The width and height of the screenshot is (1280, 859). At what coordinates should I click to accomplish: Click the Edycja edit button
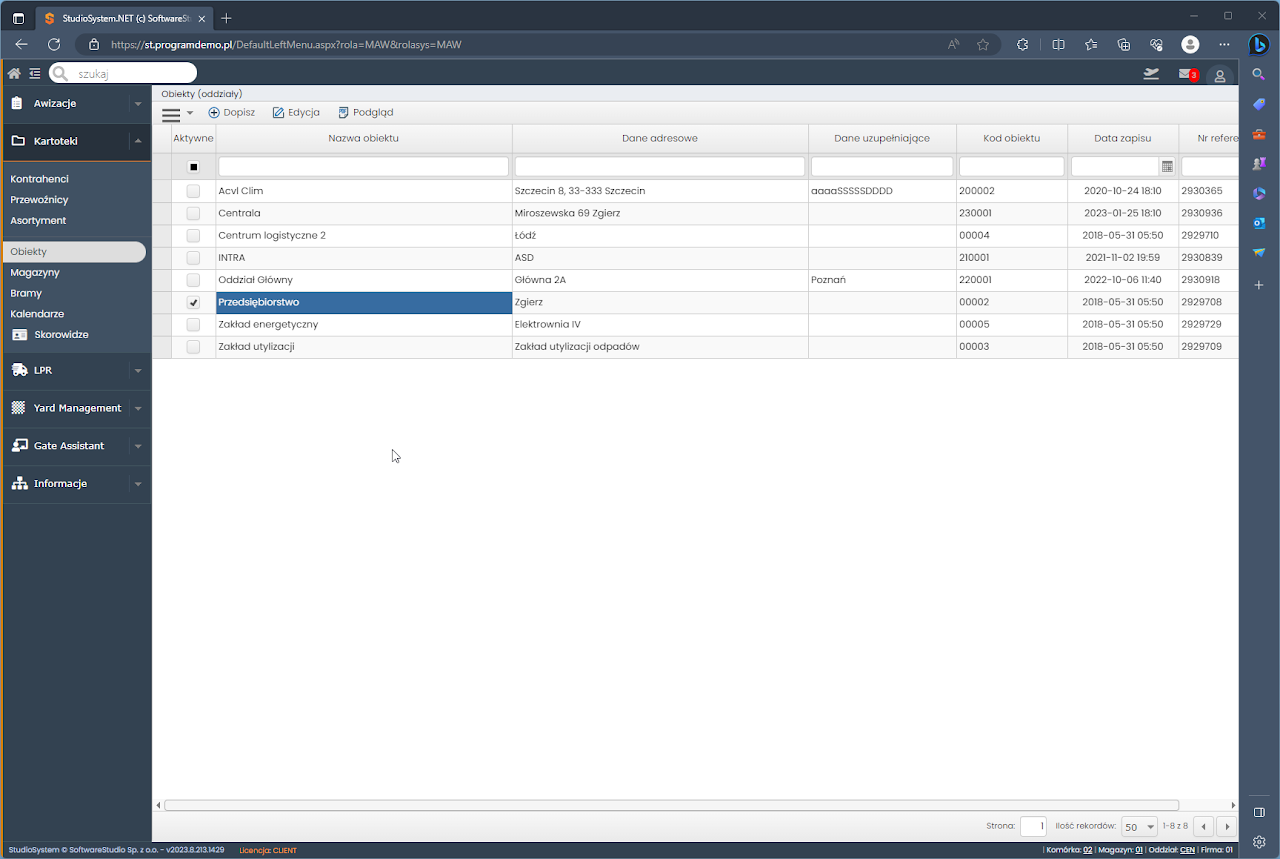pyautogui.click(x=296, y=113)
